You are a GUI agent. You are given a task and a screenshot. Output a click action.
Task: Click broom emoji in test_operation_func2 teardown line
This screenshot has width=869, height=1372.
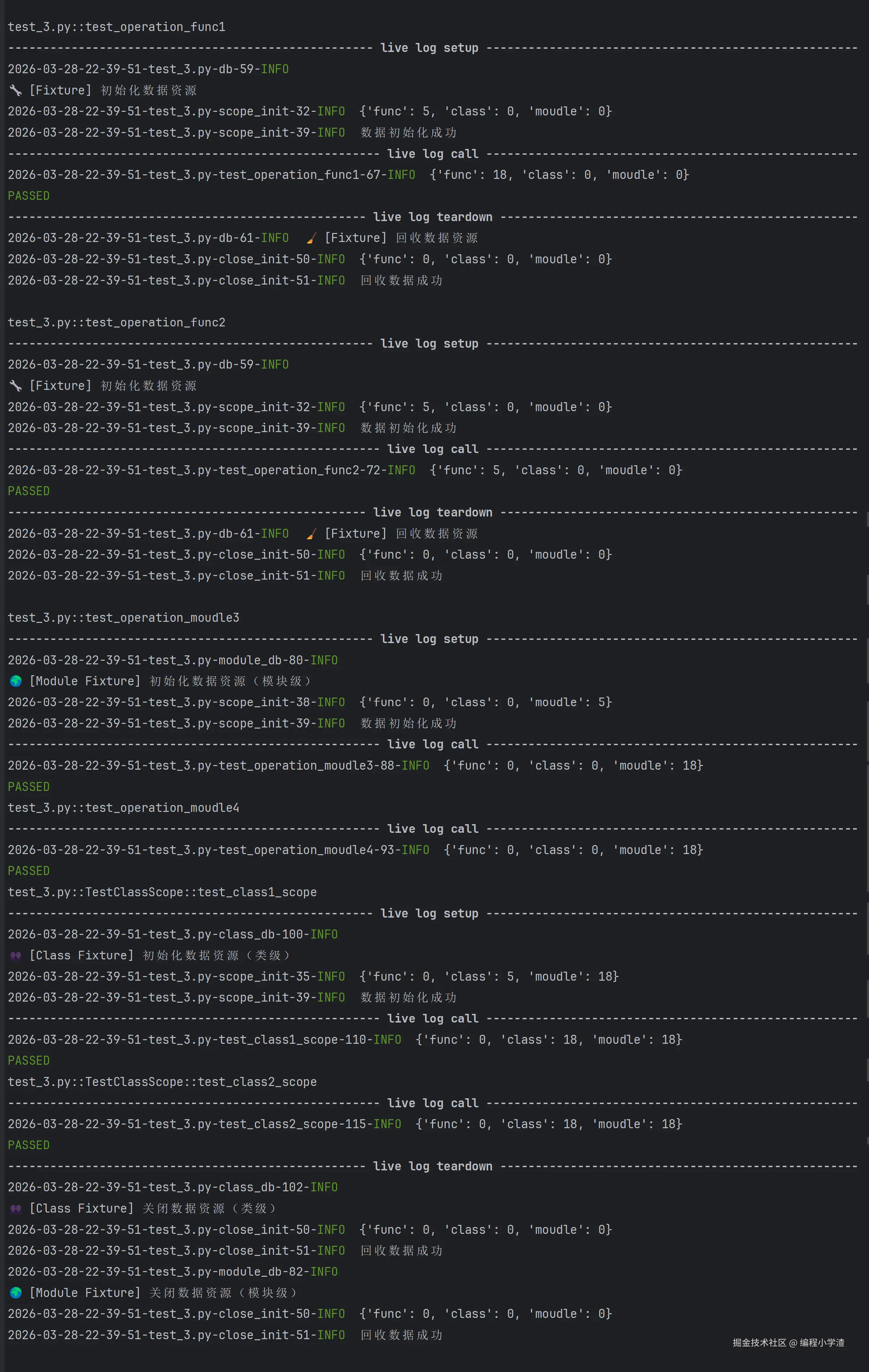pyautogui.click(x=312, y=534)
